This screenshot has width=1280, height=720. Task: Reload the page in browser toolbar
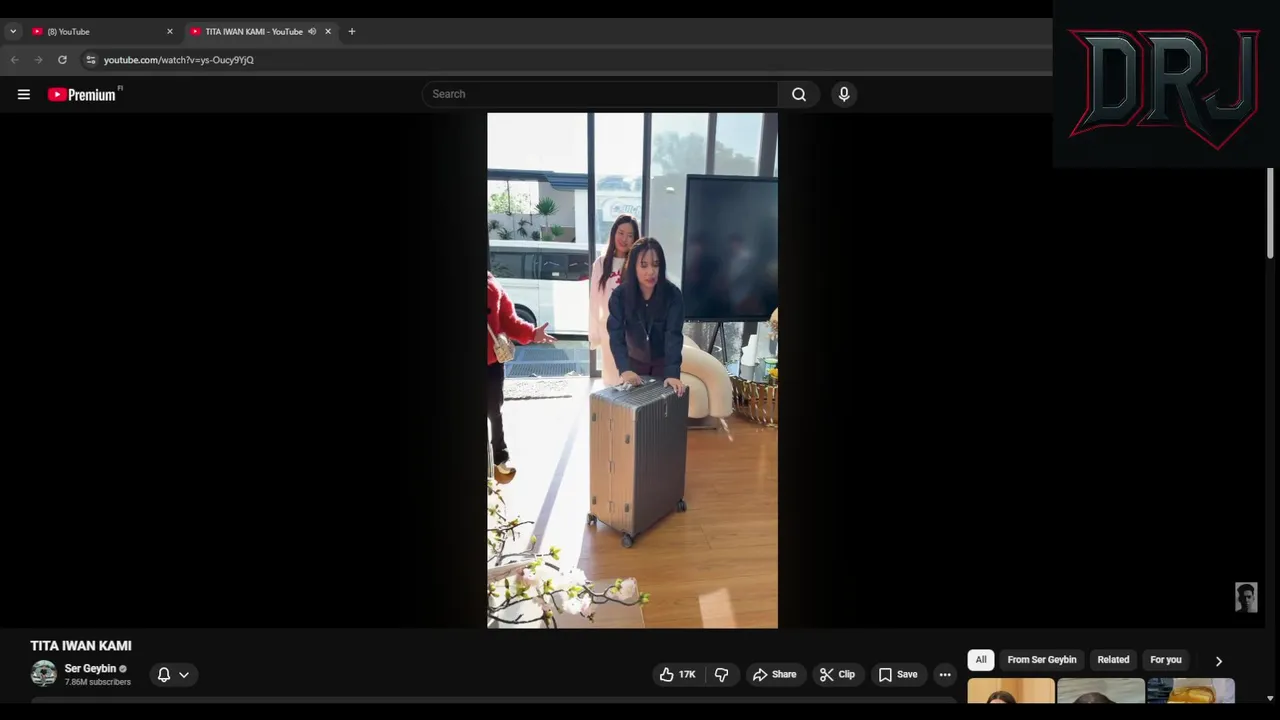pyautogui.click(x=62, y=60)
